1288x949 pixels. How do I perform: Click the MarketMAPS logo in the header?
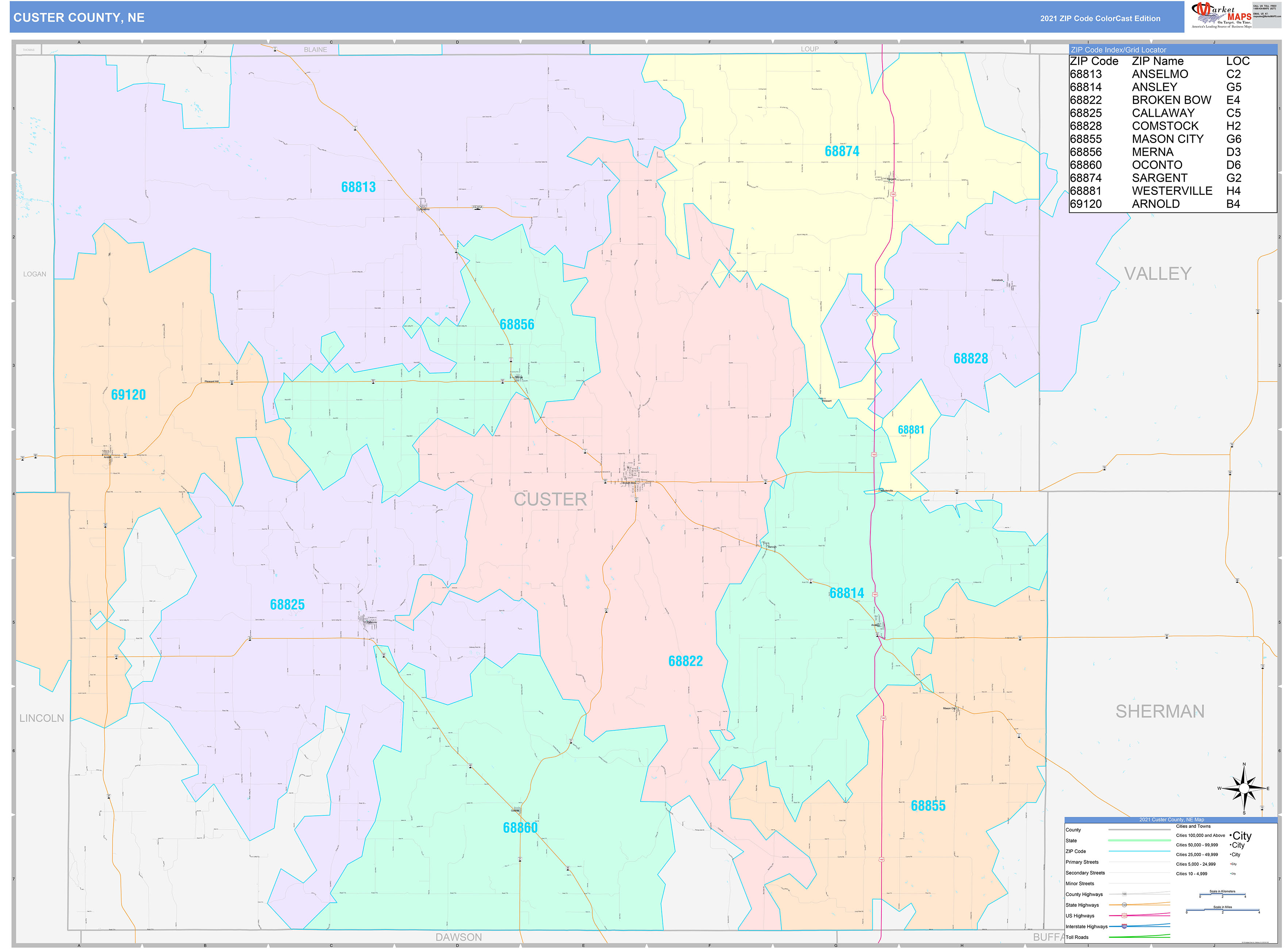click(1221, 15)
